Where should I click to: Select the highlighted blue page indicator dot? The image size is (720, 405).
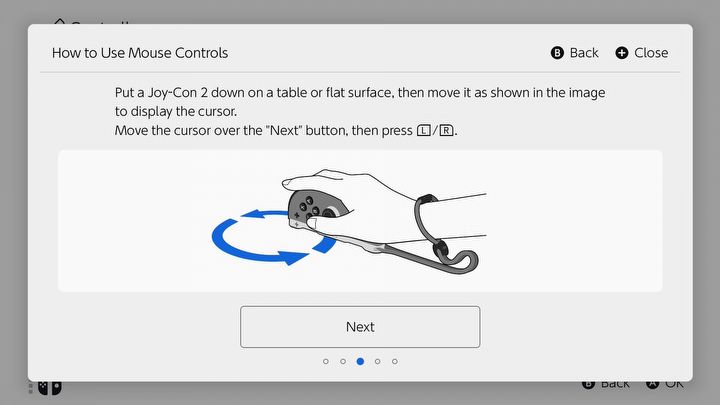click(360, 361)
